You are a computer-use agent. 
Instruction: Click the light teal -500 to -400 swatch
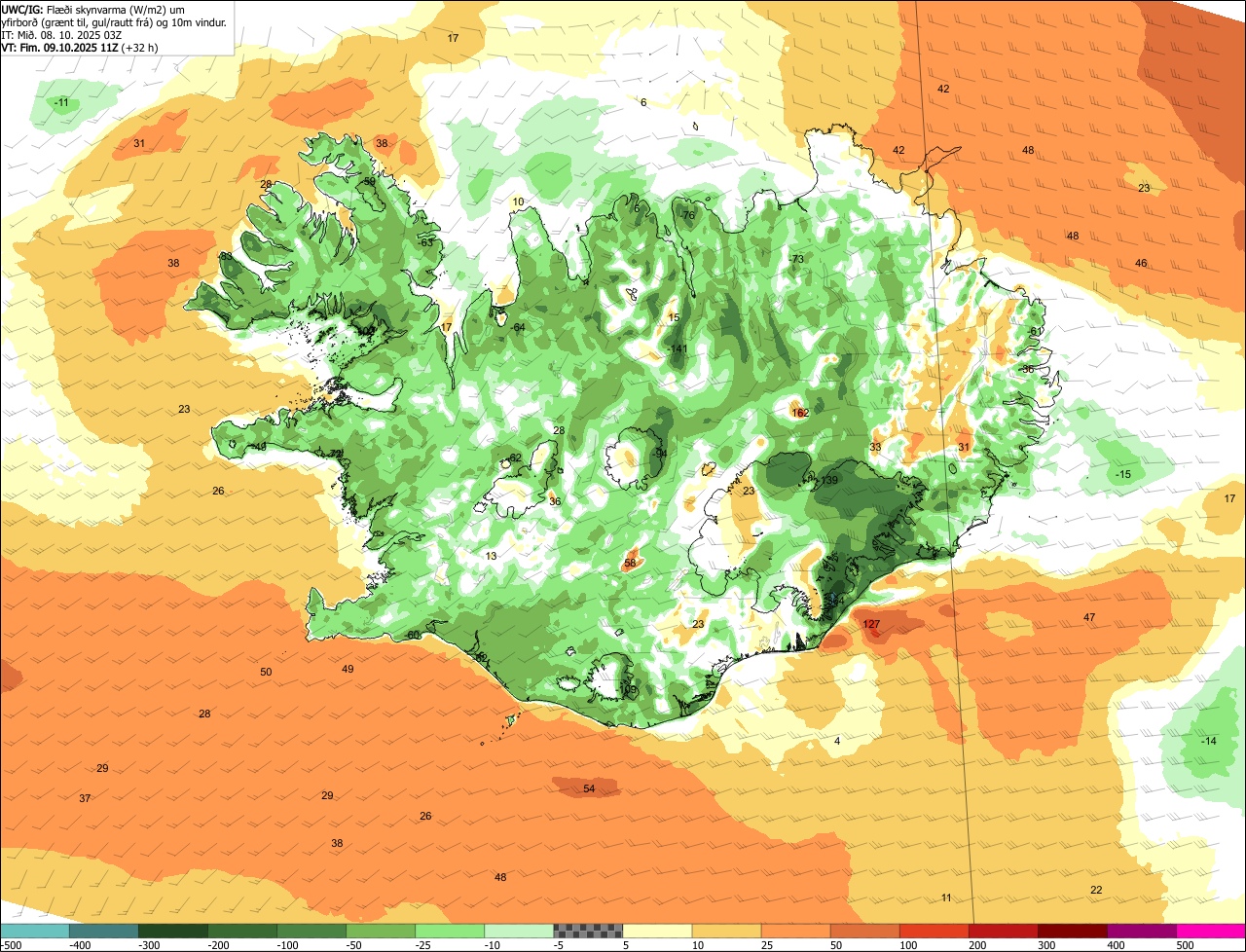pos(35,931)
